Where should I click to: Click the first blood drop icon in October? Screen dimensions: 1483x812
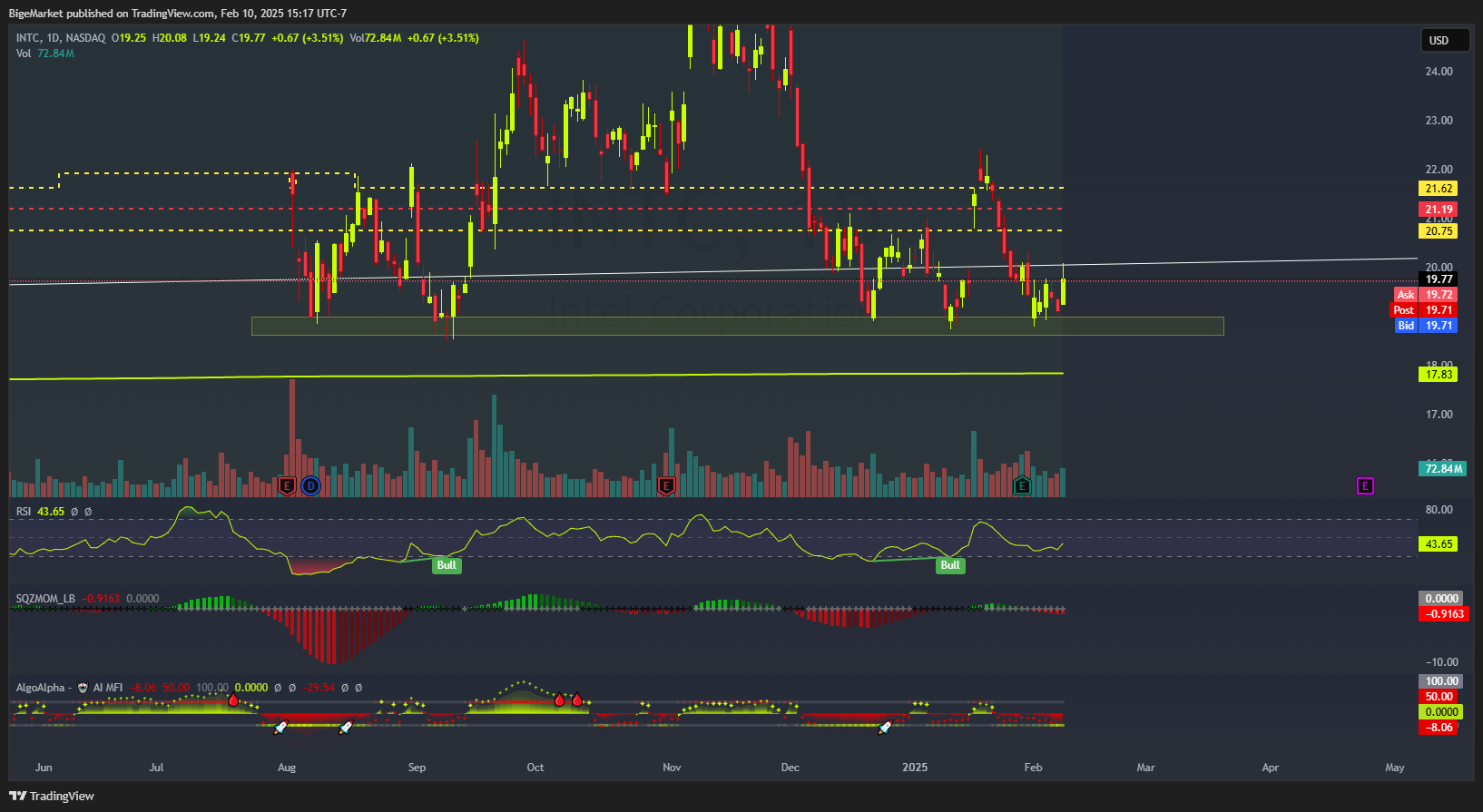point(560,700)
